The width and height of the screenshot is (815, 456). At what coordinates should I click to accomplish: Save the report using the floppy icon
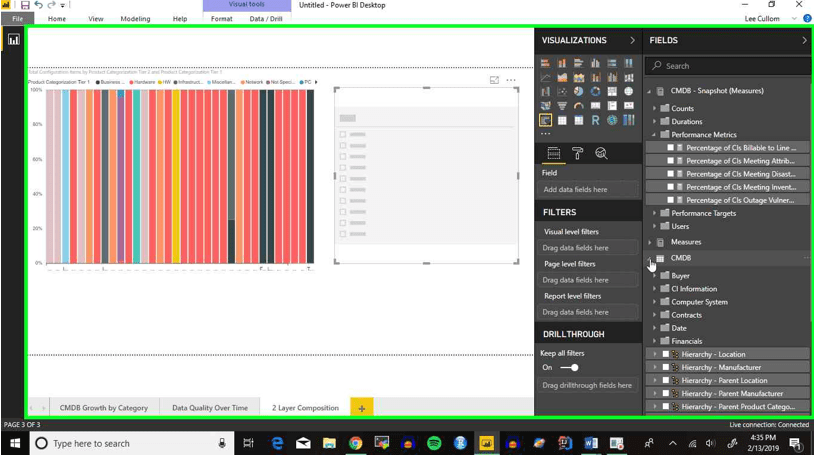(25, 5)
